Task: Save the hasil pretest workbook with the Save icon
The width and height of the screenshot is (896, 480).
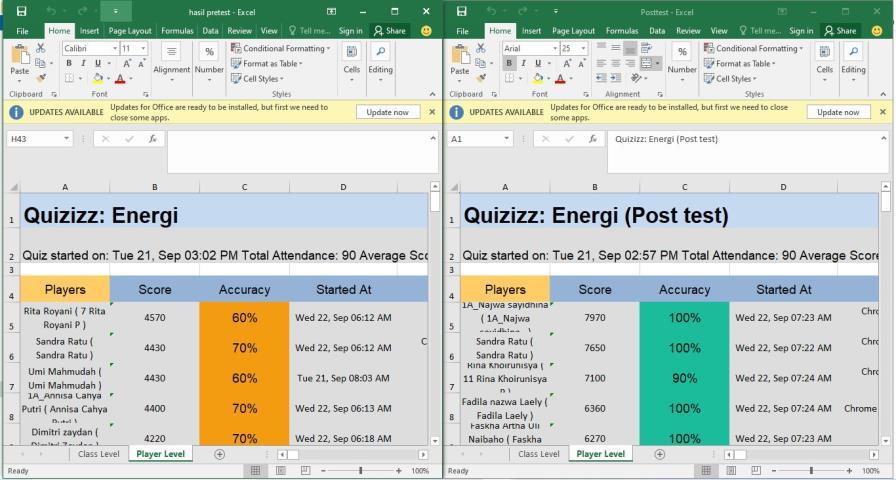Action: click(x=21, y=11)
